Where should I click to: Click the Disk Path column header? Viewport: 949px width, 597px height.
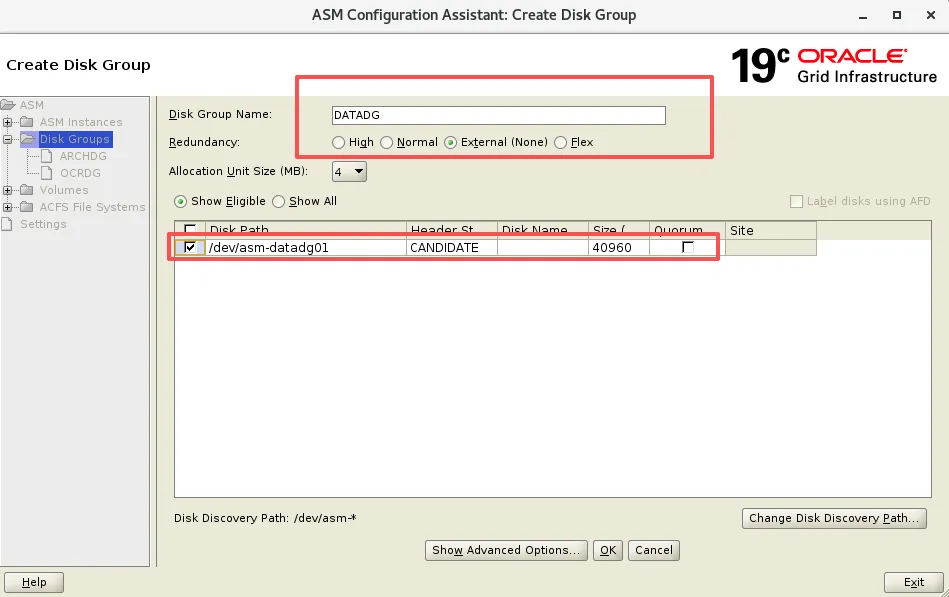click(x=306, y=230)
